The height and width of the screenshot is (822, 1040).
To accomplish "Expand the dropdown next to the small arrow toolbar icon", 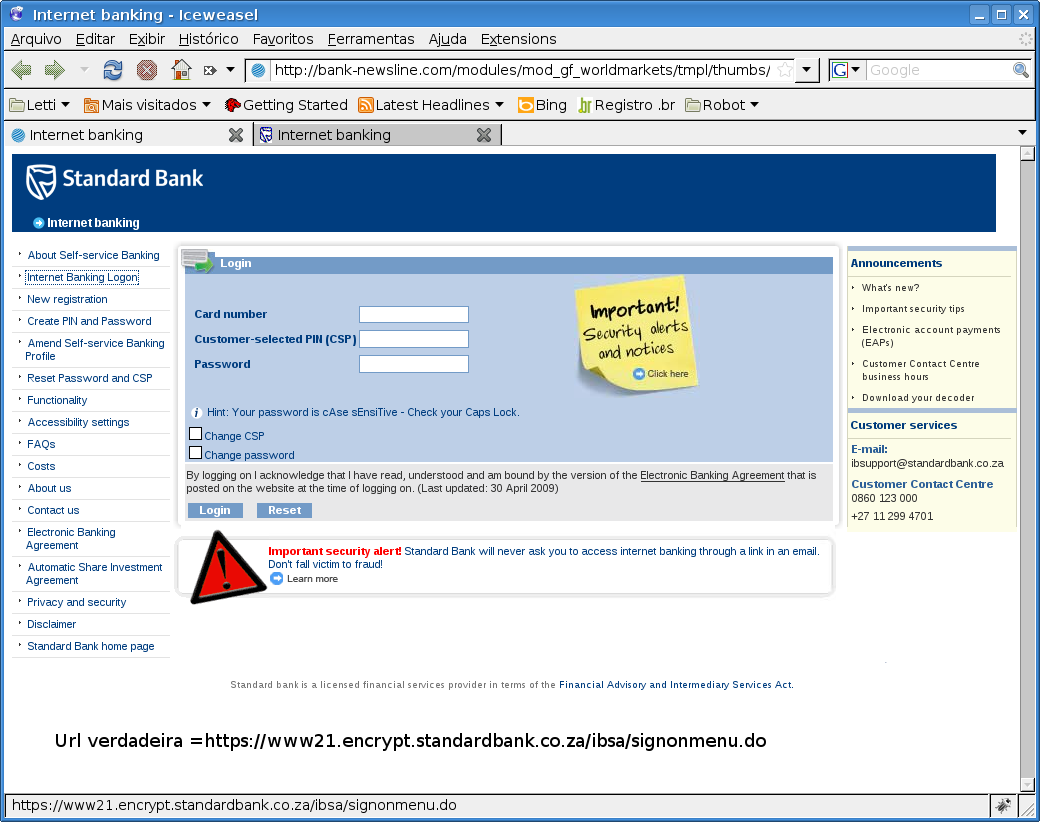I will click(x=230, y=69).
